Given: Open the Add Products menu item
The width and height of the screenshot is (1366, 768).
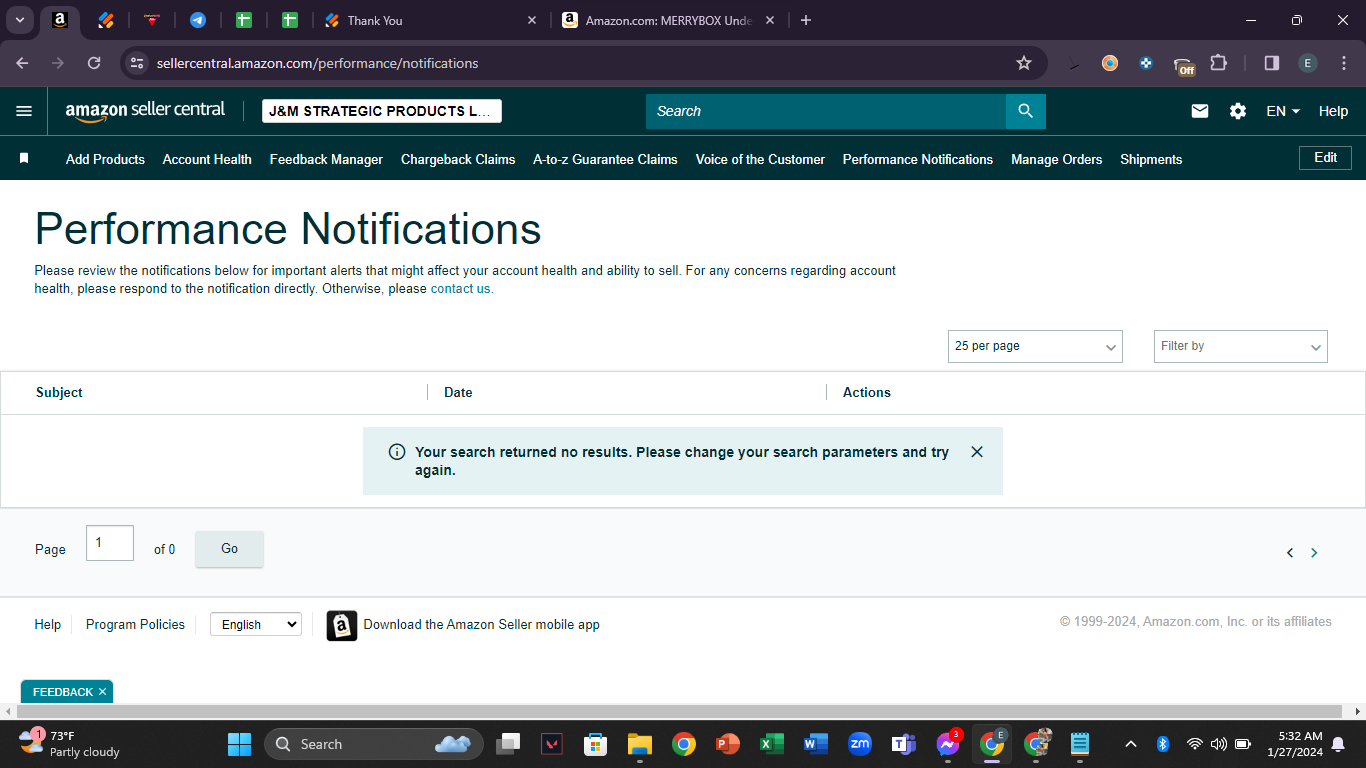Looking at the screenshot, I should coord(105,159).
